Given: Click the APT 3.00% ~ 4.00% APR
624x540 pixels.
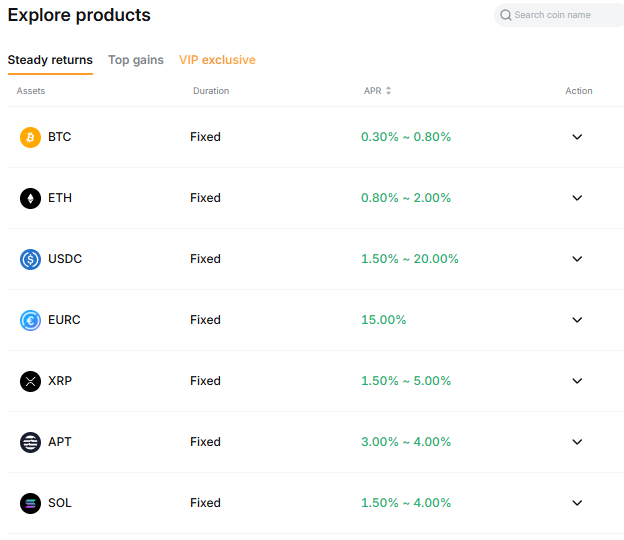Looking at the screenshot, I should point(406,442).
